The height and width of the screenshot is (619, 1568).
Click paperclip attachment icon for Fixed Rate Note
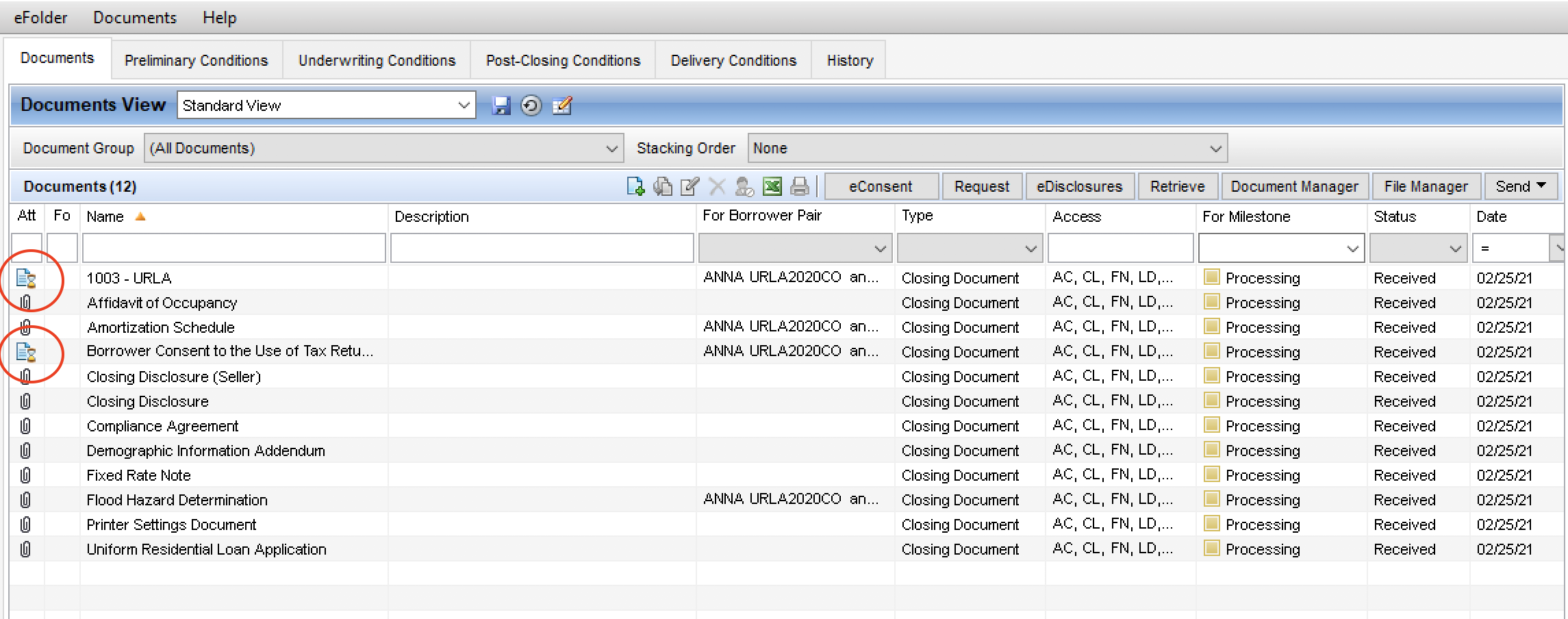pyautogui.click(x=25, y=475)
